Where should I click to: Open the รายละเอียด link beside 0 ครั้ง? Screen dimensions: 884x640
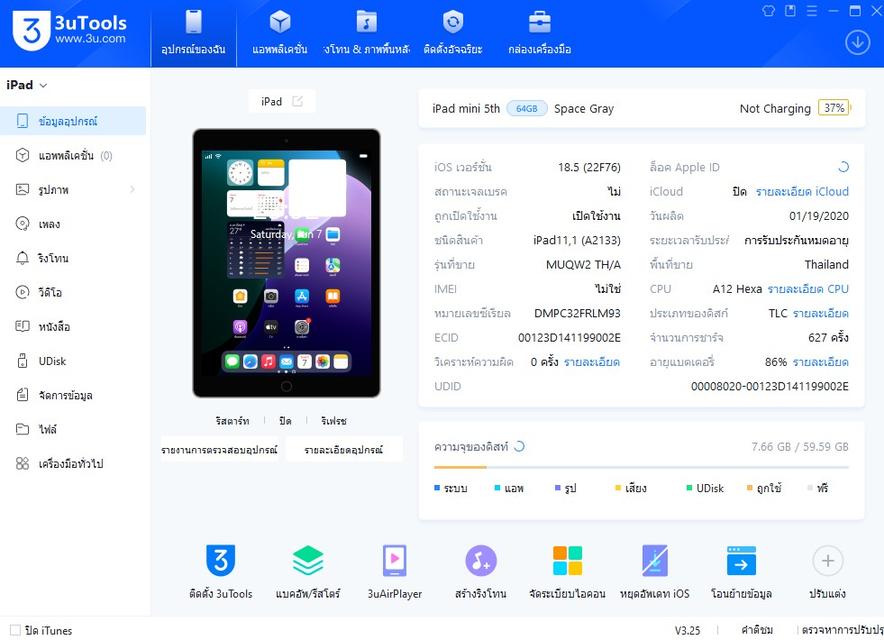(592, 362)
